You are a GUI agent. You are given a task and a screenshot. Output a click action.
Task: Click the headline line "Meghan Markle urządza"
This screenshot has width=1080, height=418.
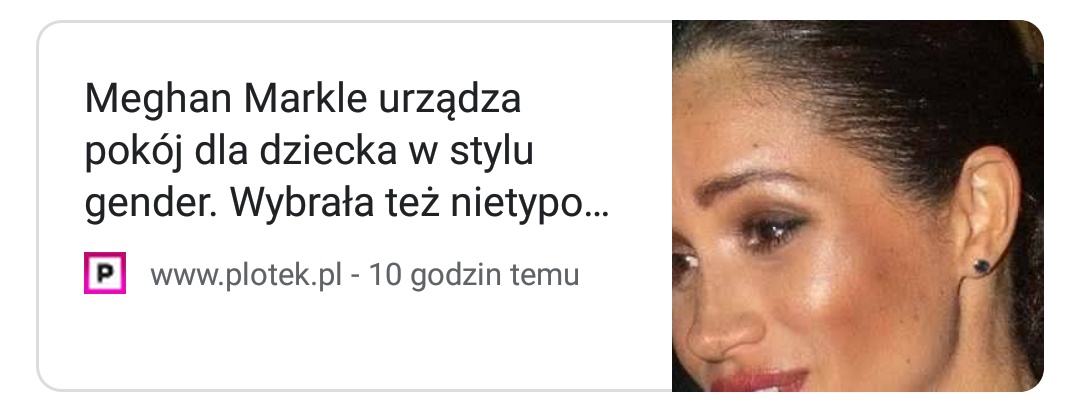302,99
